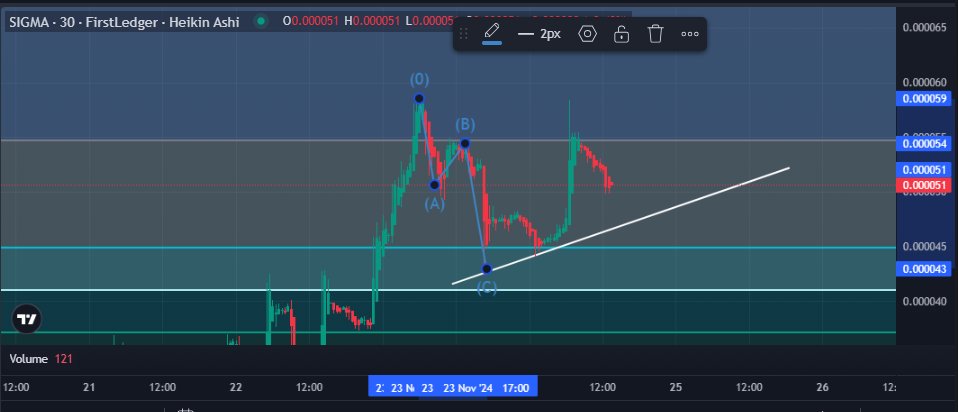
Task: Click the green market status dot
Action: click(261, 21)
